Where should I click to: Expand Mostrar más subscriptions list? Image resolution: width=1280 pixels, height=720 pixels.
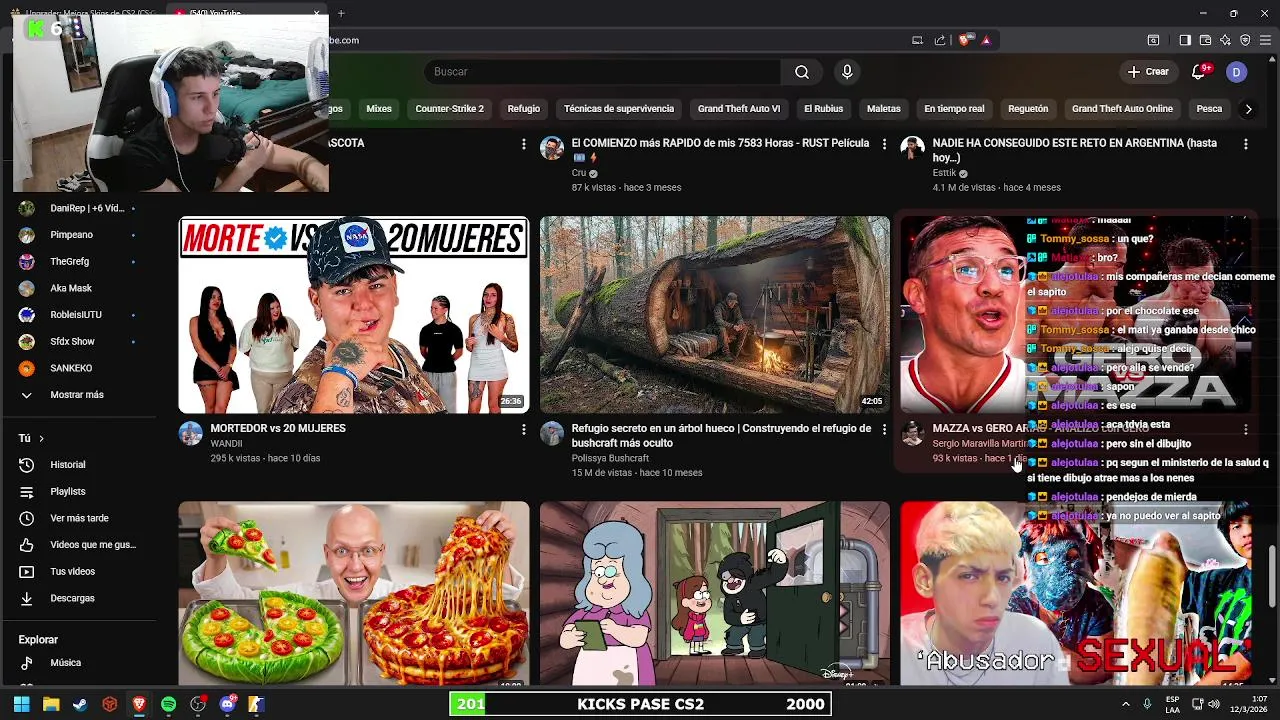tap(79, 395)
